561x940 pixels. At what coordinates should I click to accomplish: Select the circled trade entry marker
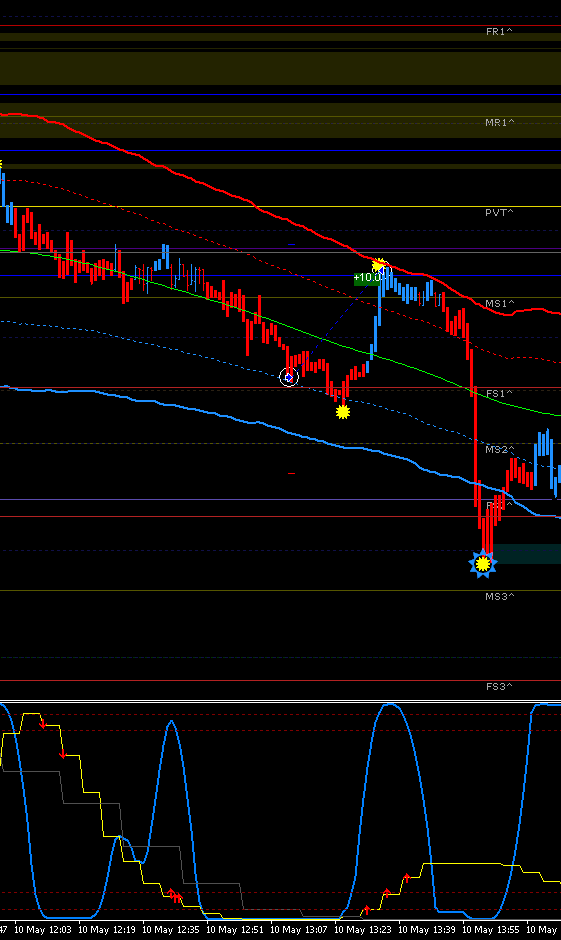289,377
